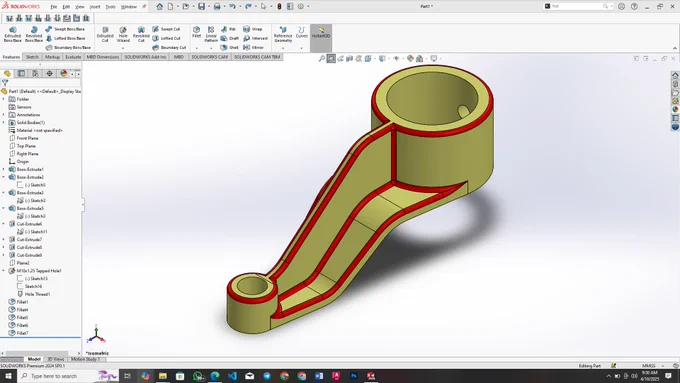Viewport: 680px width, 383px height.
Task: Click the Zoom to Fit magnifier icon
Action: [x=322, y=59]
